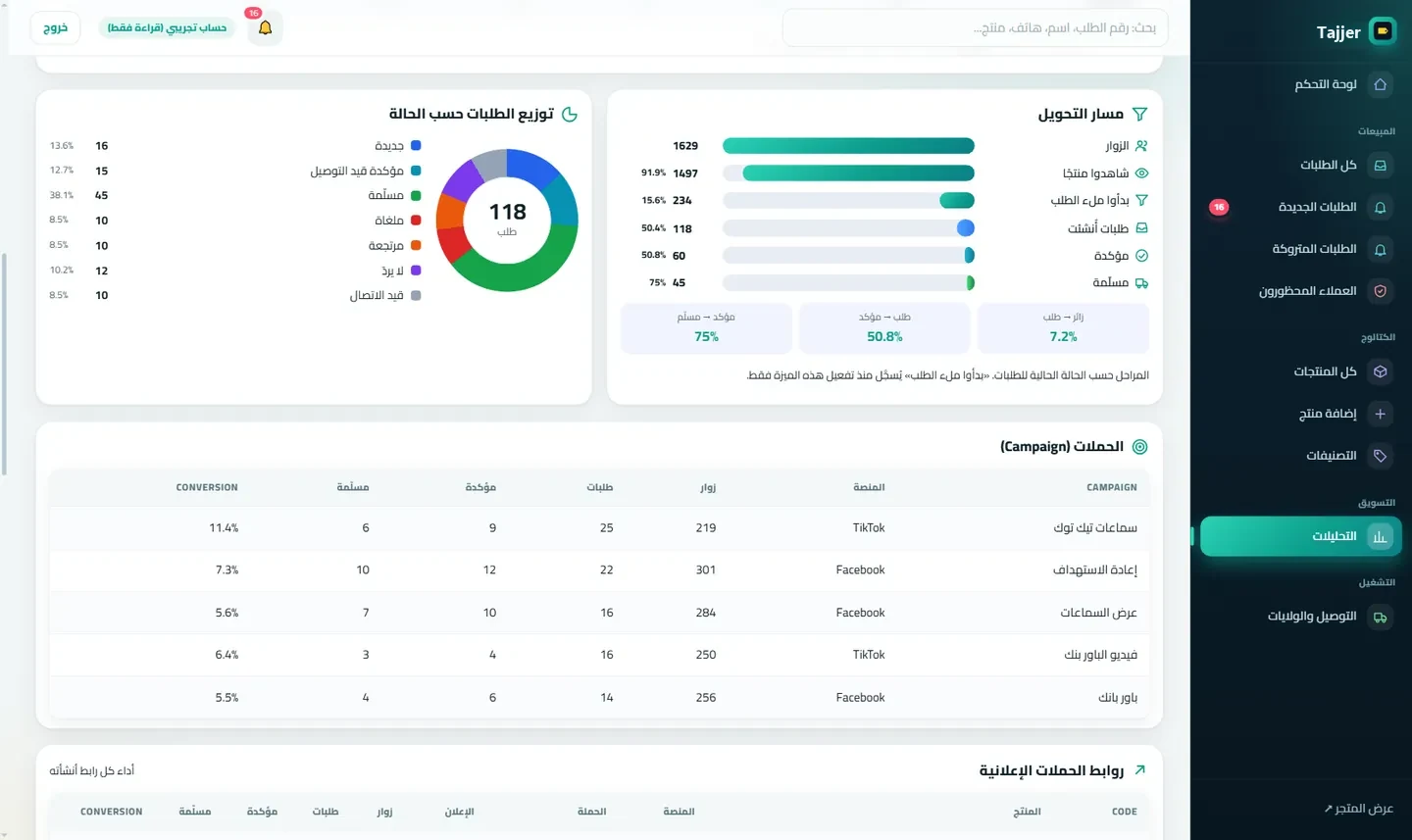1412x840 pixels.
Task: Click the campaign name إعادة الاستهداف
Action: [x=1095, y=570]
